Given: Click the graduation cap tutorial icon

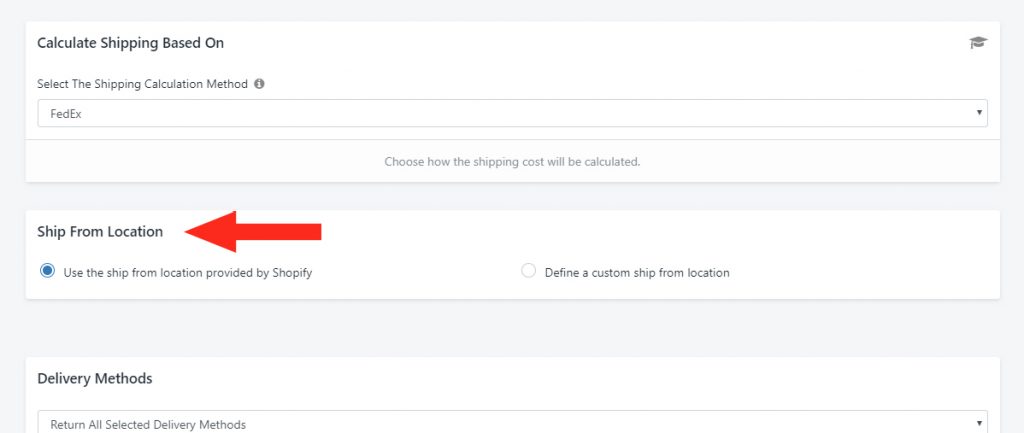Looking at the screenshot, I should tap(977, 43).
